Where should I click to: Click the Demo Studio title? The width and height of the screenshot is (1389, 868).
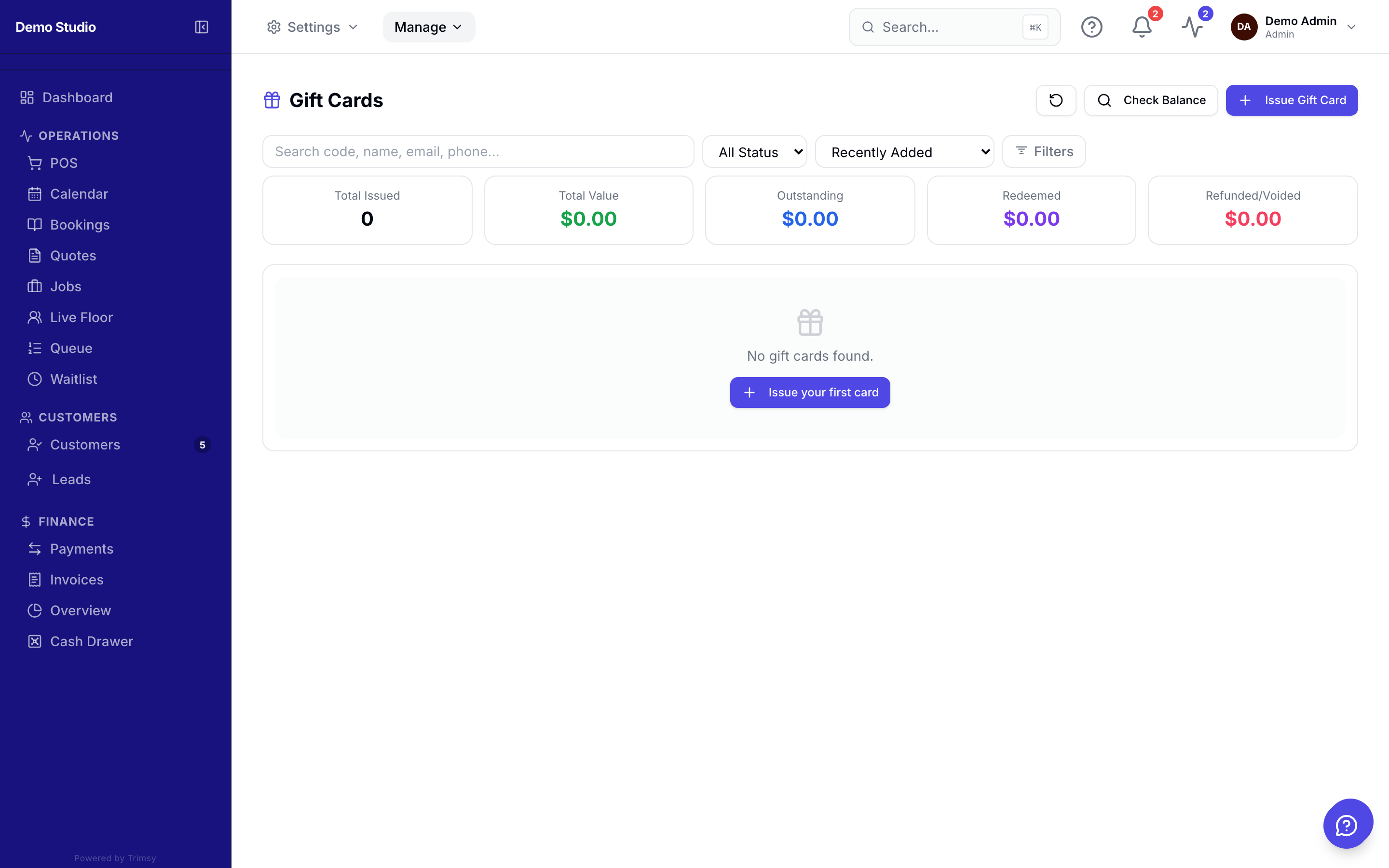(x=55, y=27)
